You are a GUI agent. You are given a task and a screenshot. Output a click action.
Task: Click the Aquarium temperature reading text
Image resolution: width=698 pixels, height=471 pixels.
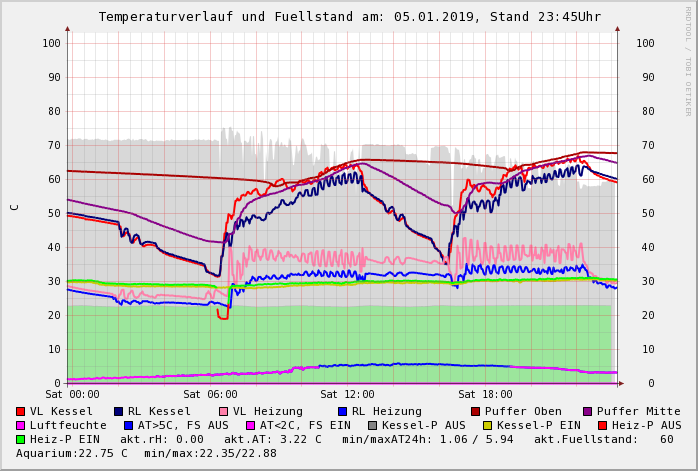[x=72, y=453]
